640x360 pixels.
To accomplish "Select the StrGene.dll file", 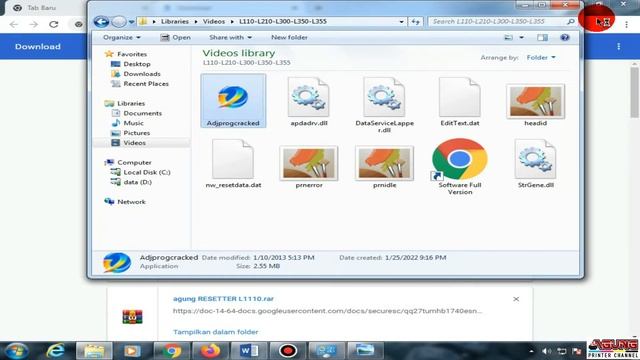I will tap(536, 163).
